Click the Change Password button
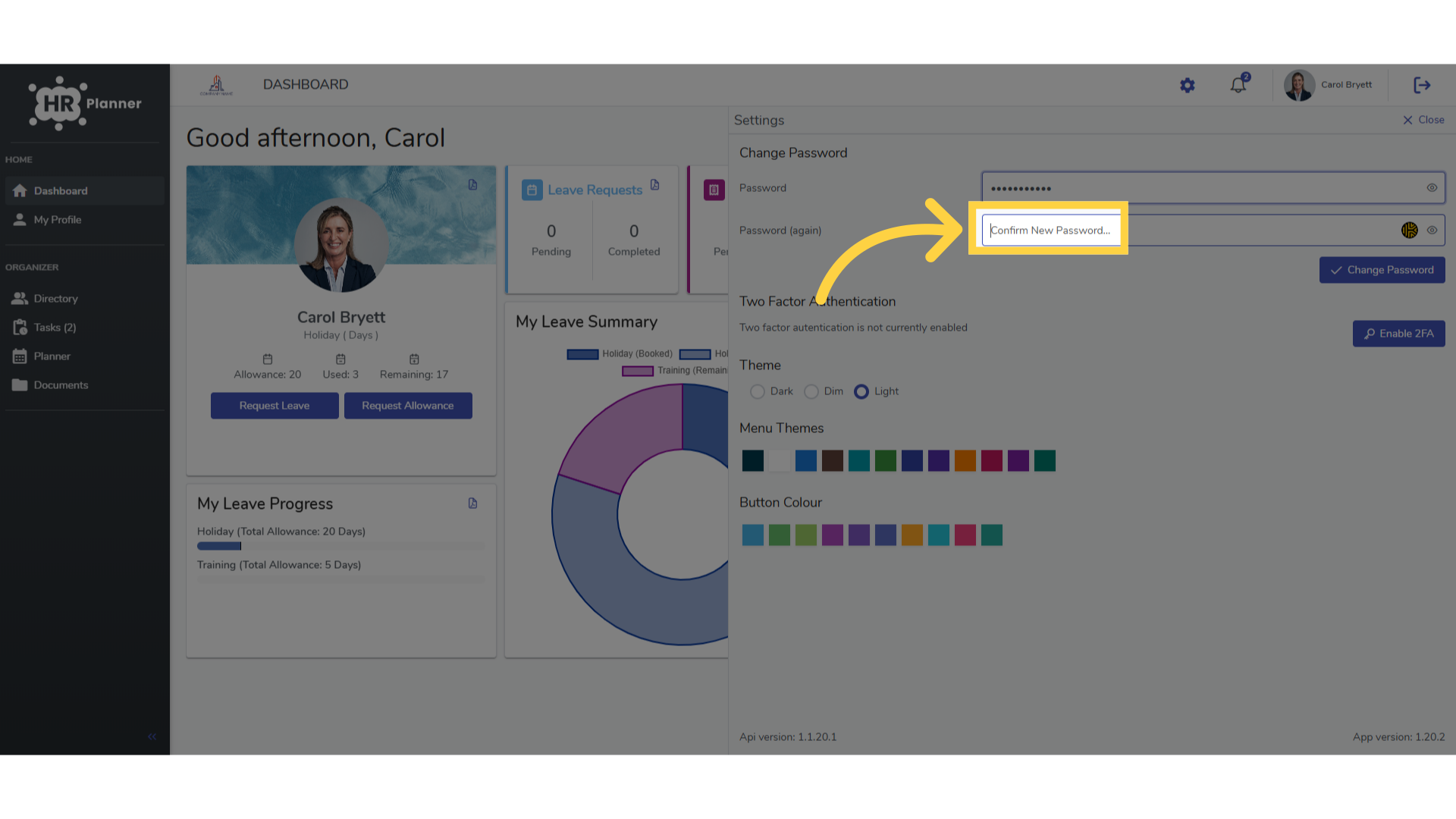This screenshot has width=1456, height=819. (x=1382, y=270)
